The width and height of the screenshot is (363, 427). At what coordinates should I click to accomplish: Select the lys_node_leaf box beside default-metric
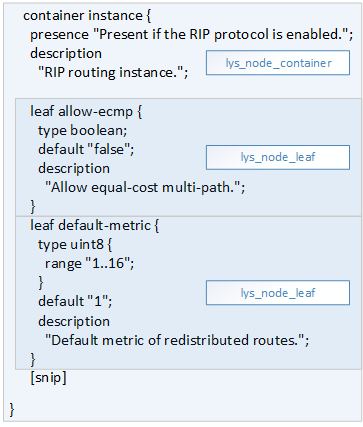[x=278, y=293]
